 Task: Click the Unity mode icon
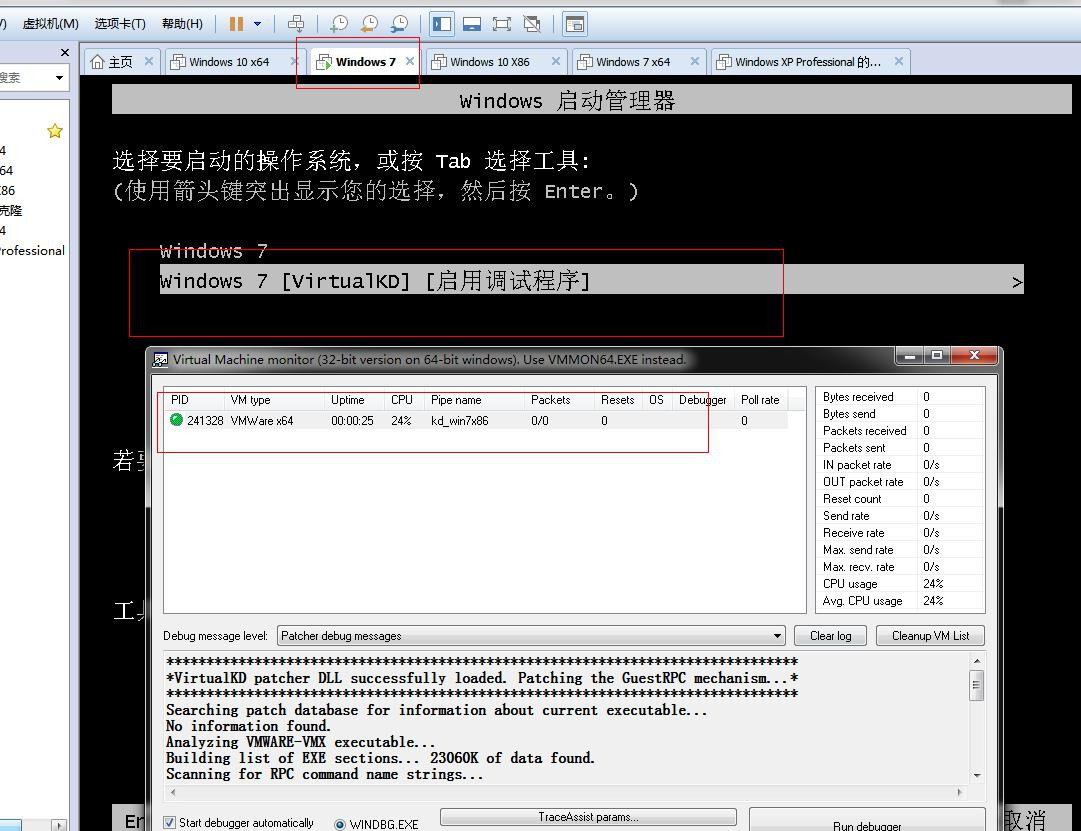point(532,23)
